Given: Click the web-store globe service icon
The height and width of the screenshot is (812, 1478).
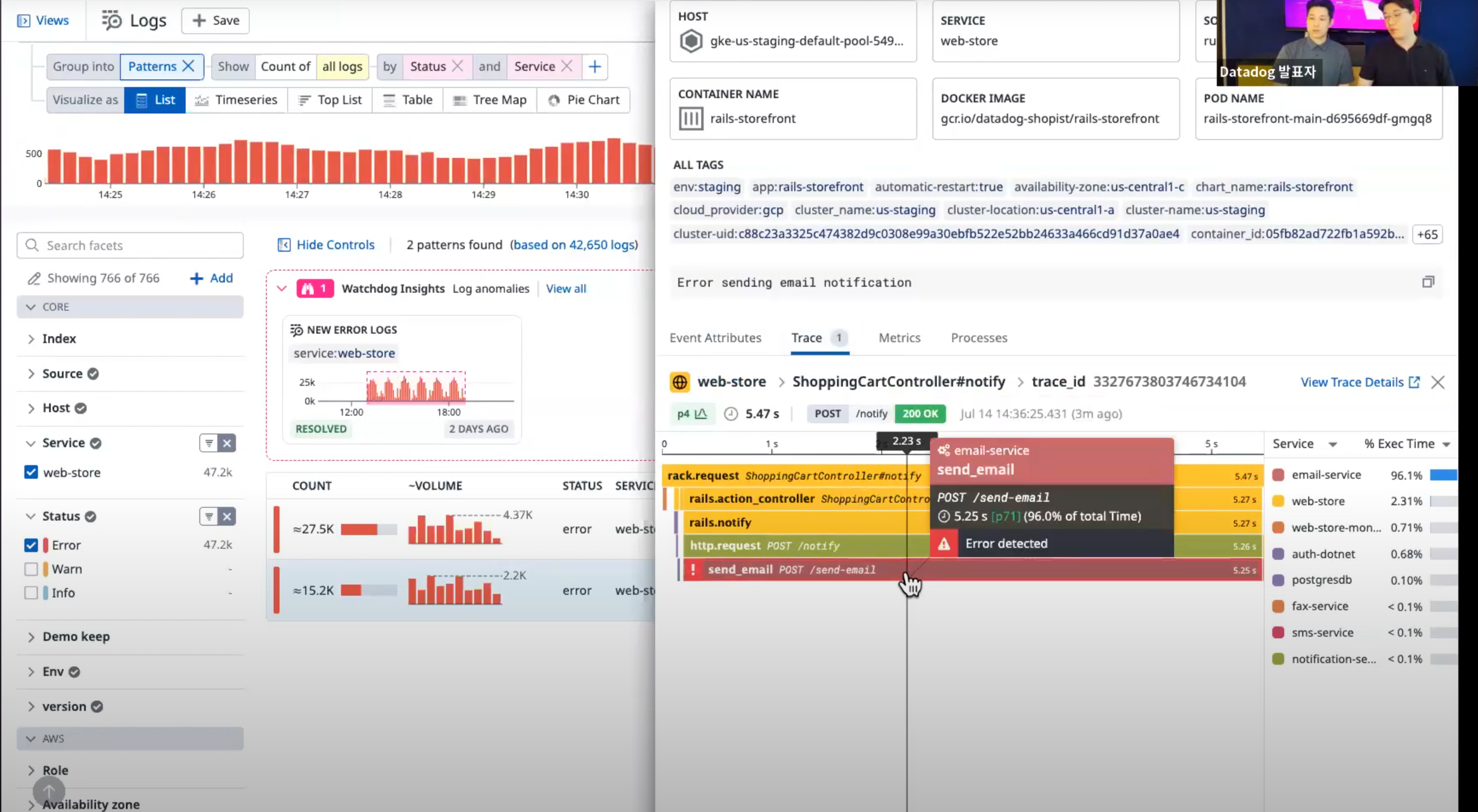Looking at the screenshot, I should (680, 382).
